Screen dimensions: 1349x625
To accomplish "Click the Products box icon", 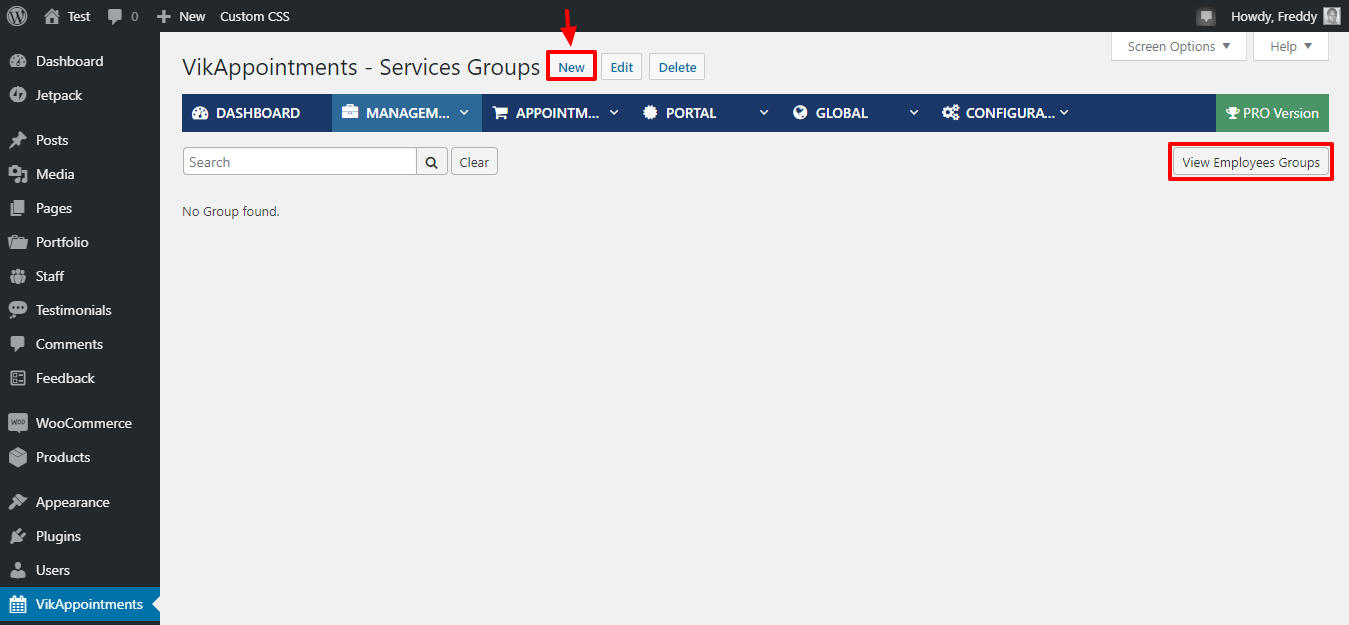I will point(18,457).
